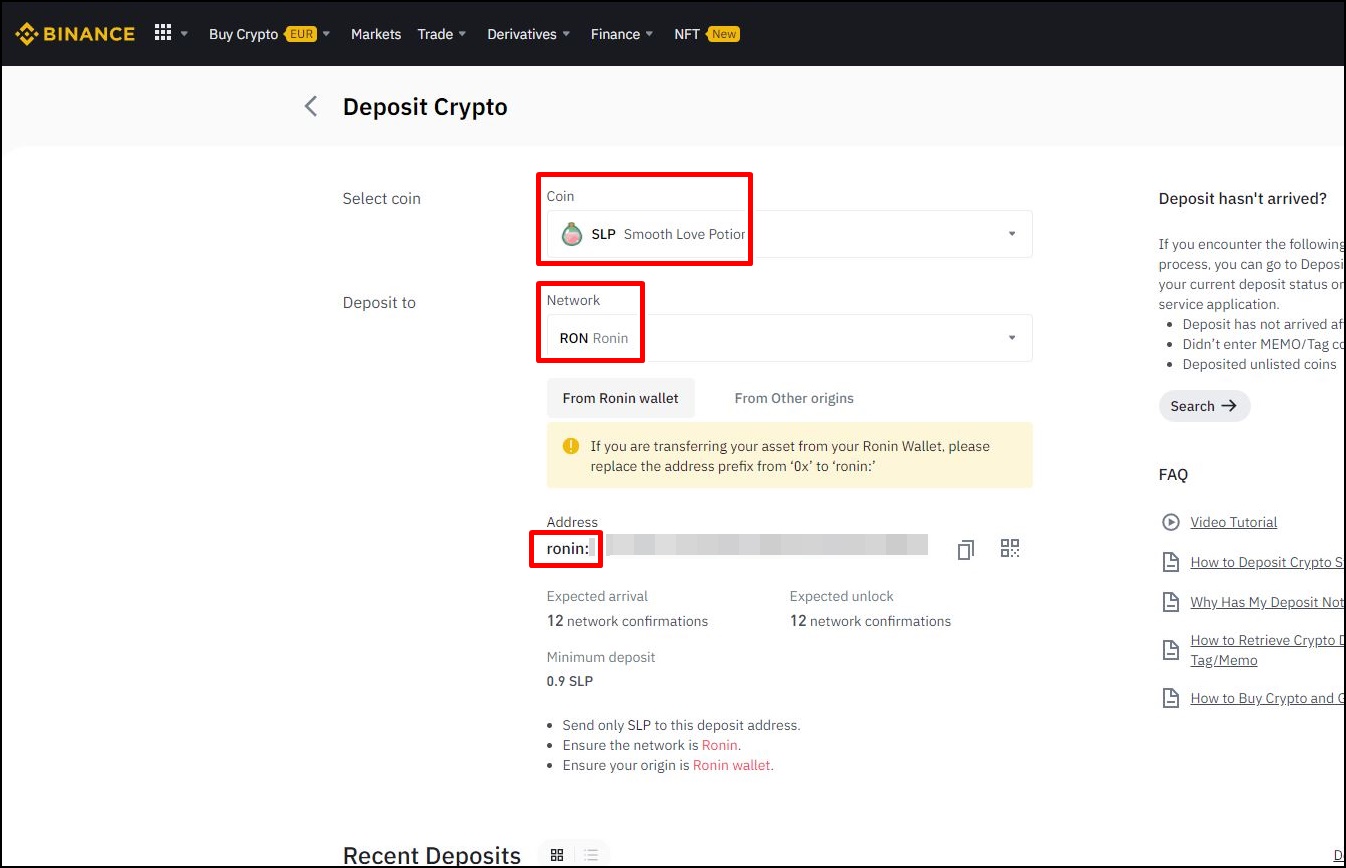Image resolution: width=1346 pixels, height=868 pixels.
Task: Click the SLP coin potion icon
Action: coord(571,234)
